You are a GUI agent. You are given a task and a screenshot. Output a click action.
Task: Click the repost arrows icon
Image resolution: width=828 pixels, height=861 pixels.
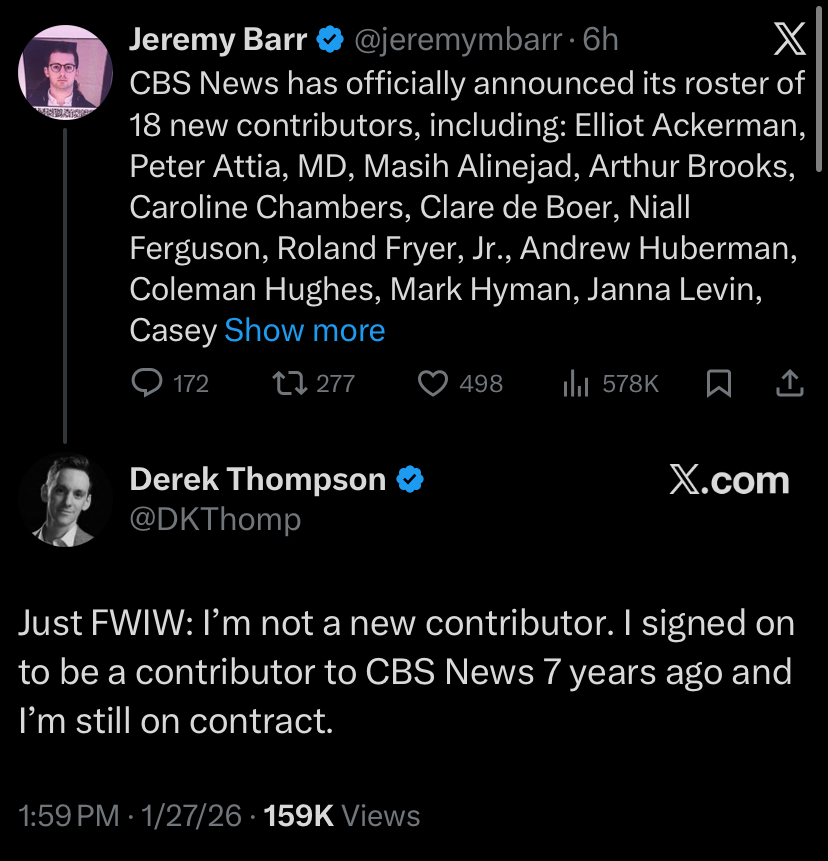tap(289, 383)
